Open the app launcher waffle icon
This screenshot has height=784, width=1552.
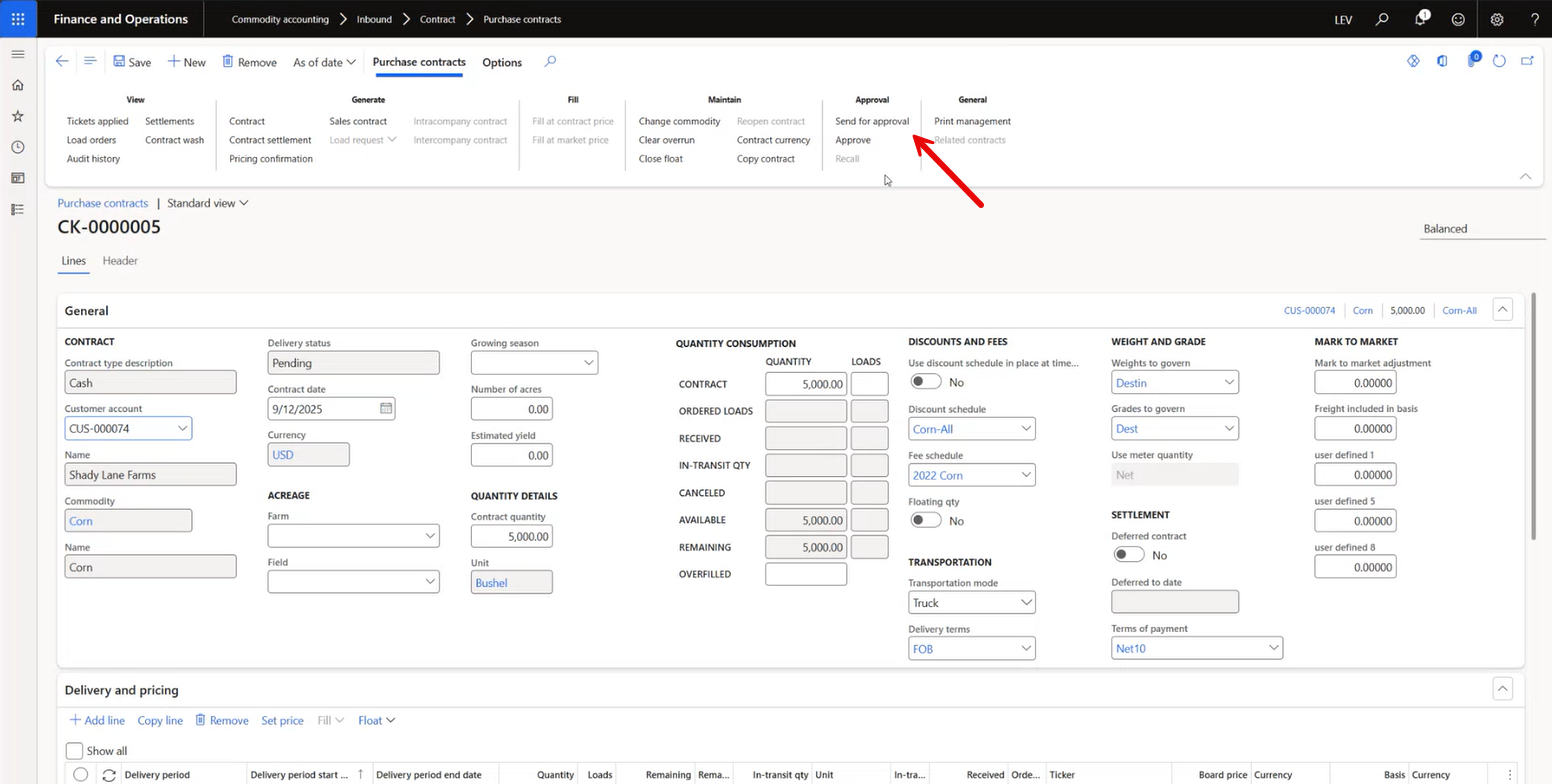point(18,19)
